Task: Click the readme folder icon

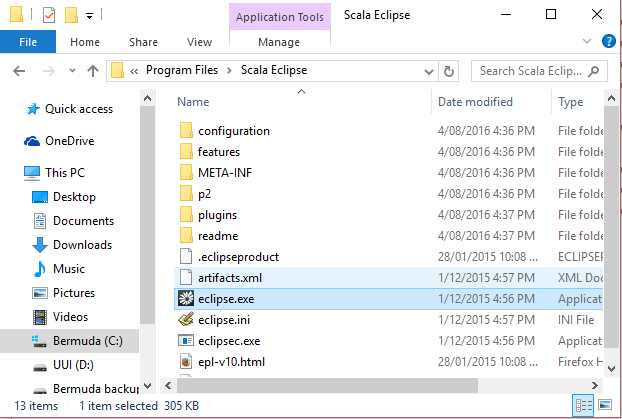Action: 186,236
